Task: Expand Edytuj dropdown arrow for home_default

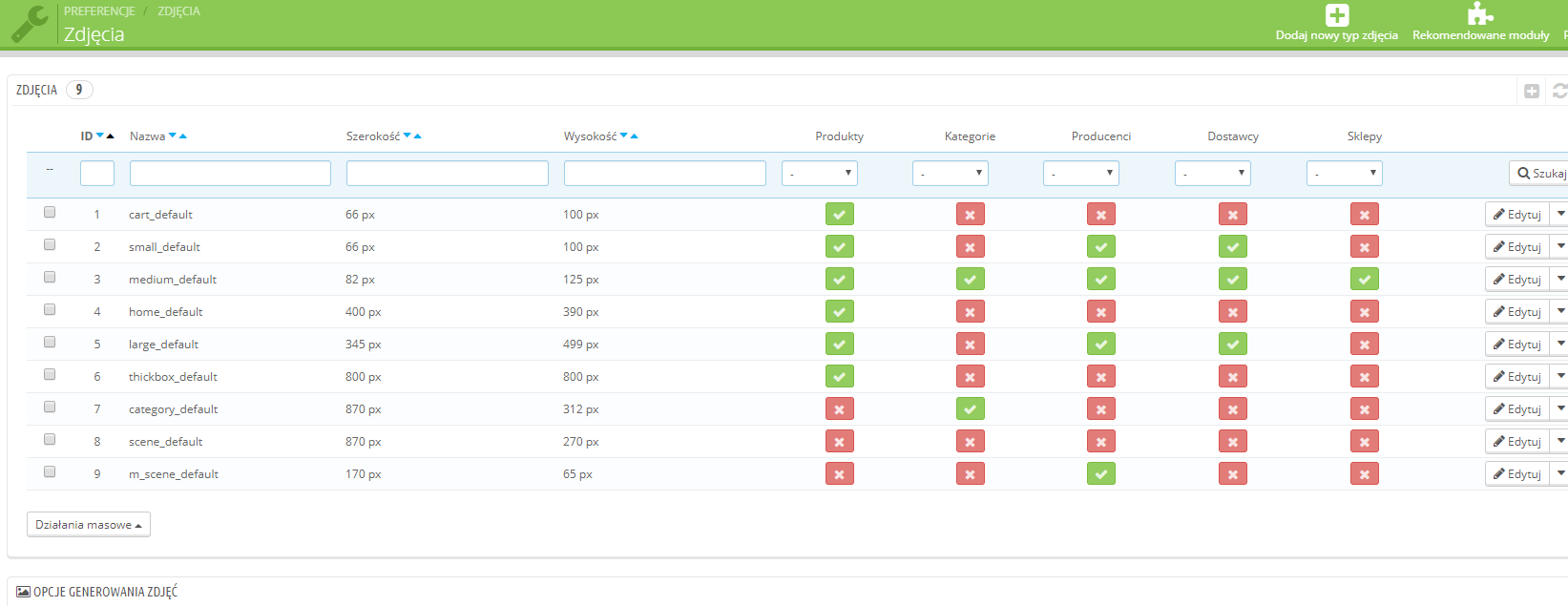Action: pos(1560,312)
